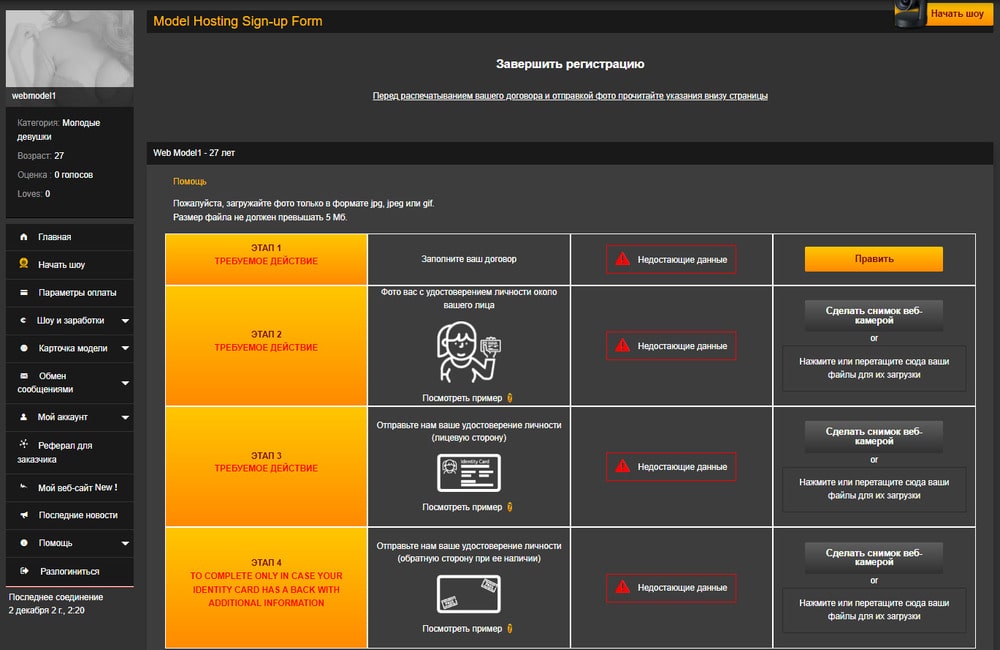The image size is (1000, 650).
Task: Expand the Мой аккаунт submenu arrow
Action: click(x=125, y=417)
